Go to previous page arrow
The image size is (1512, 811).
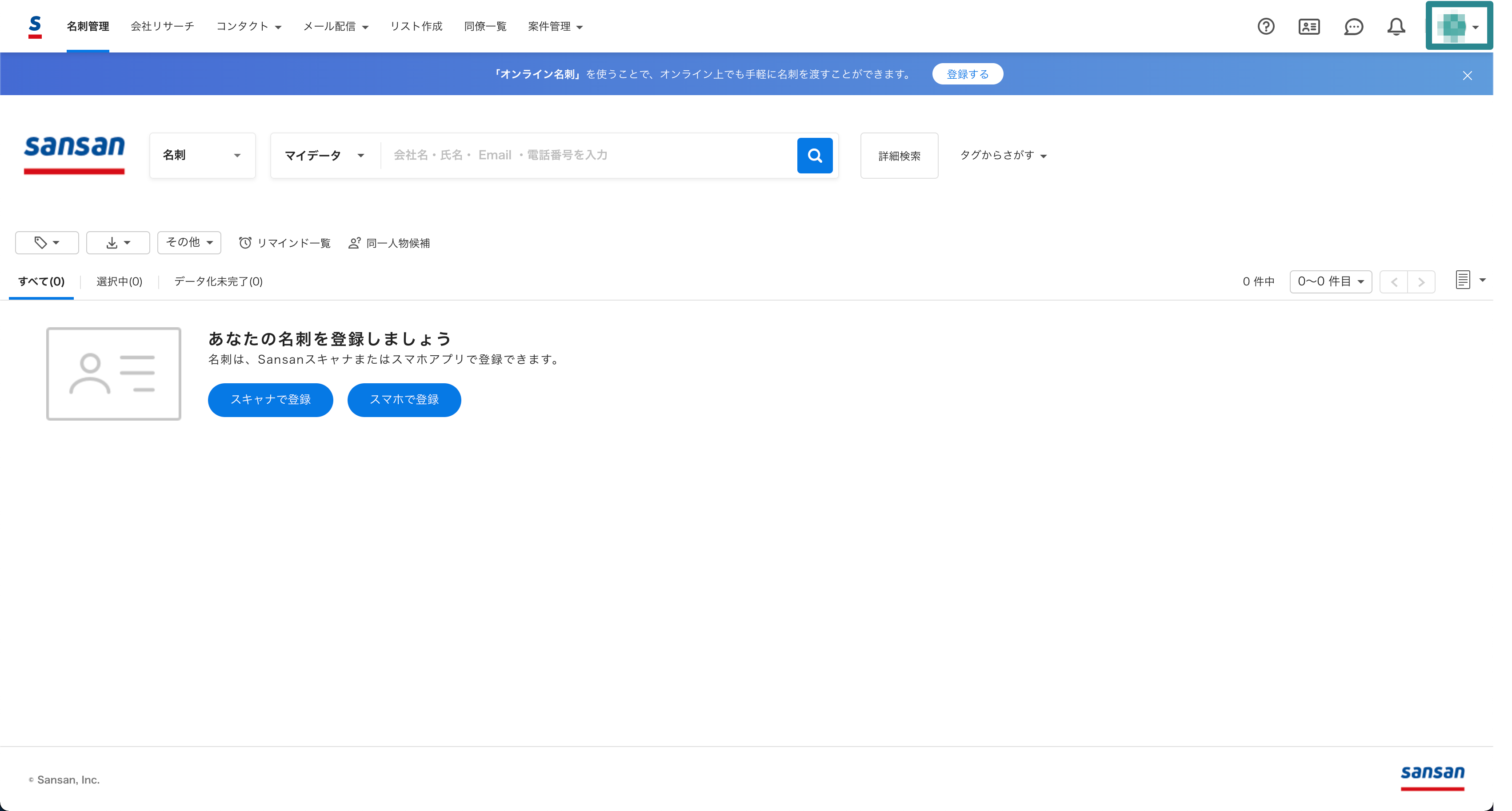click(1393, 282)
